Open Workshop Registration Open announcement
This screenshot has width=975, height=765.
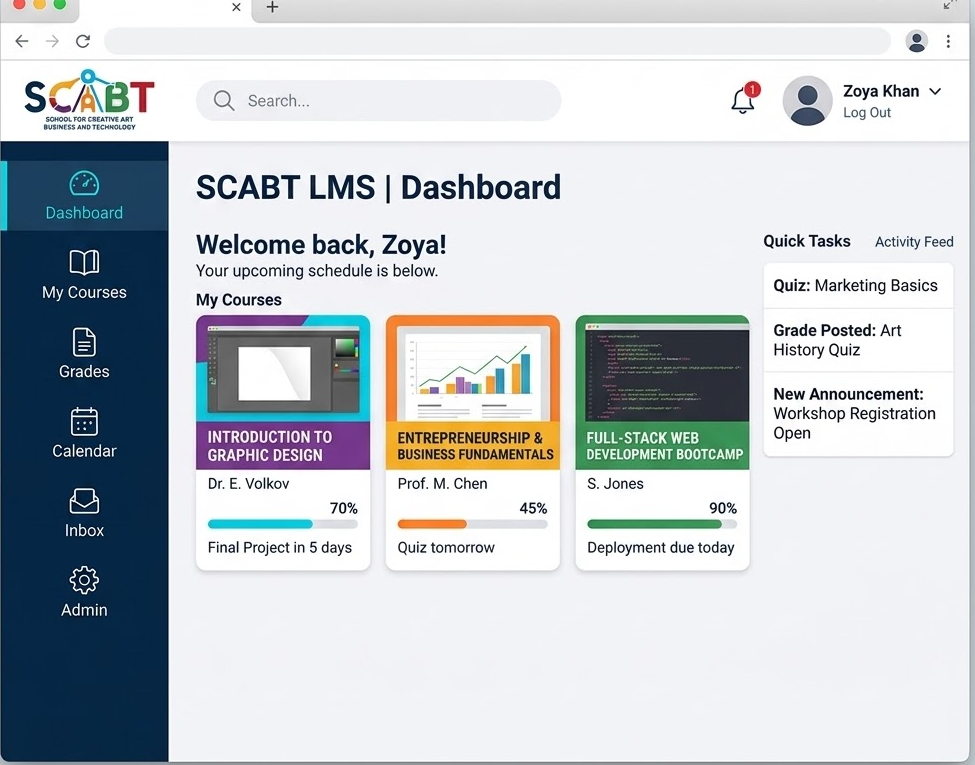coord(858,414)
